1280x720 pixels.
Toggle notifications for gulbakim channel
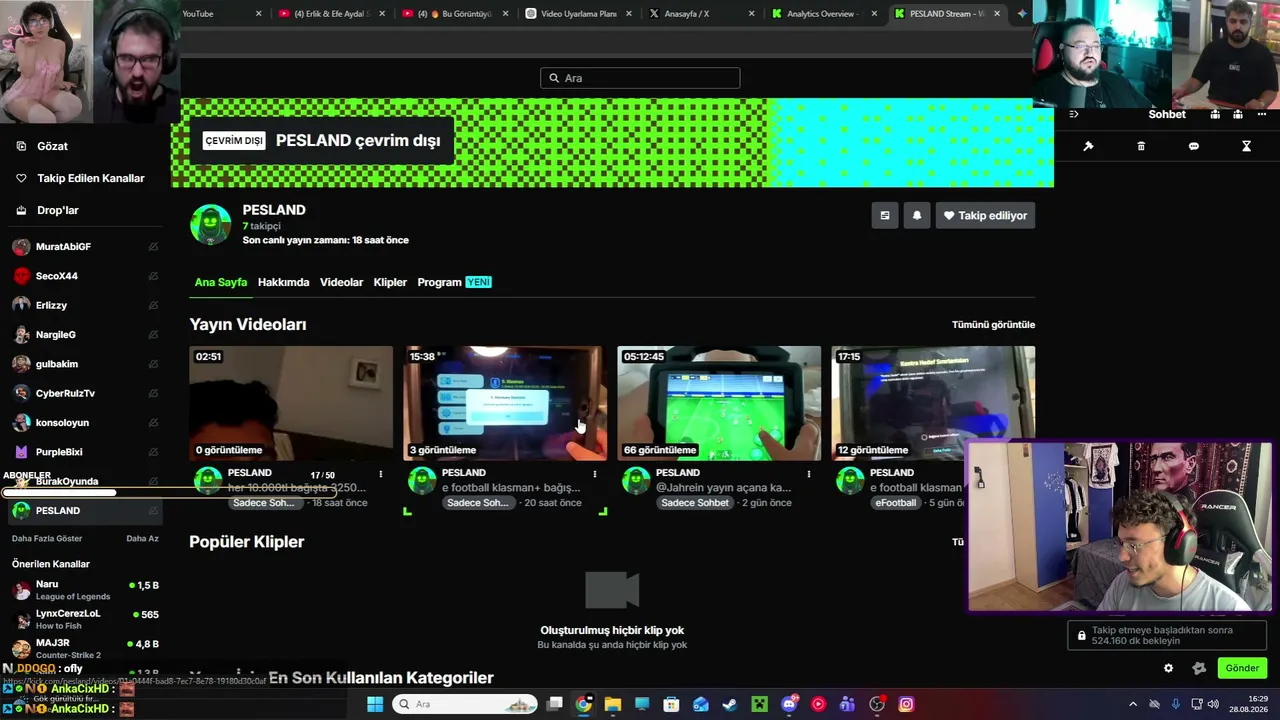click(x=153, y=364)
